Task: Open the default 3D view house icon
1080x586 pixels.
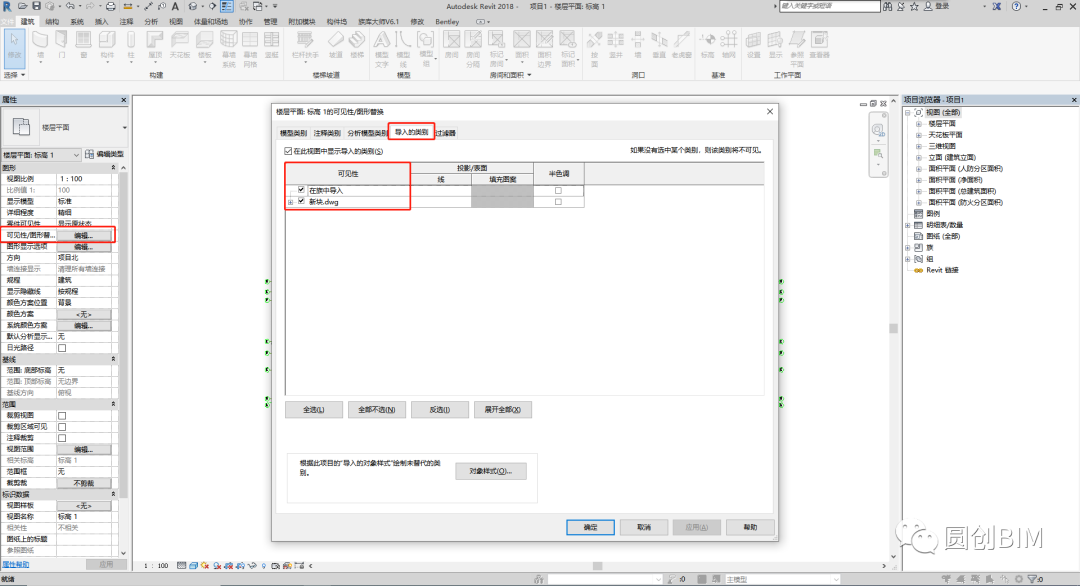Action: (x=193, y=6)
